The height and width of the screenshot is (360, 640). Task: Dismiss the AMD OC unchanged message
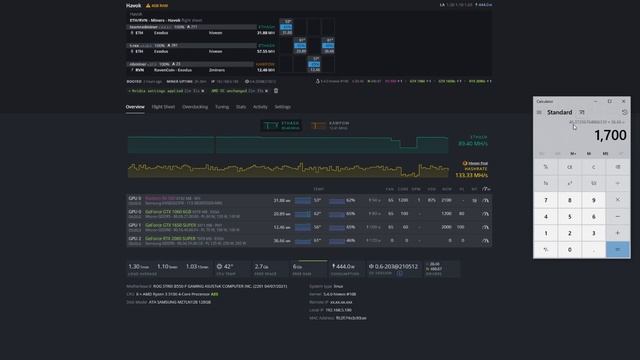click(267, 91)
